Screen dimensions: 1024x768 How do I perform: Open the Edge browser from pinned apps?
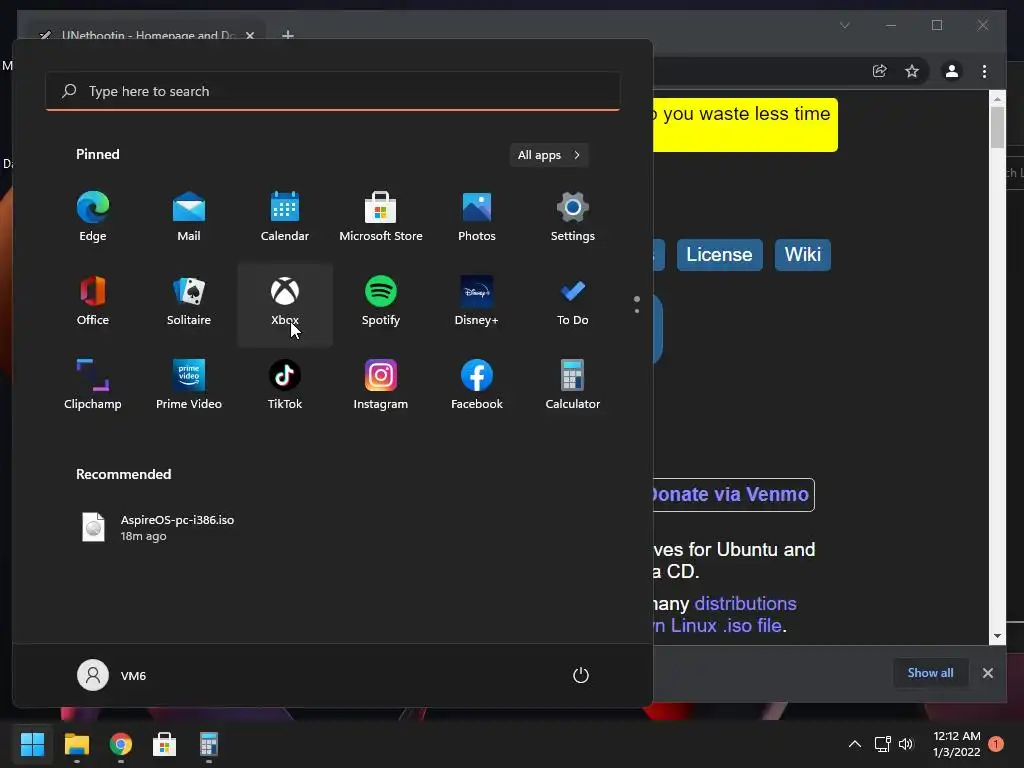[93, 217]
